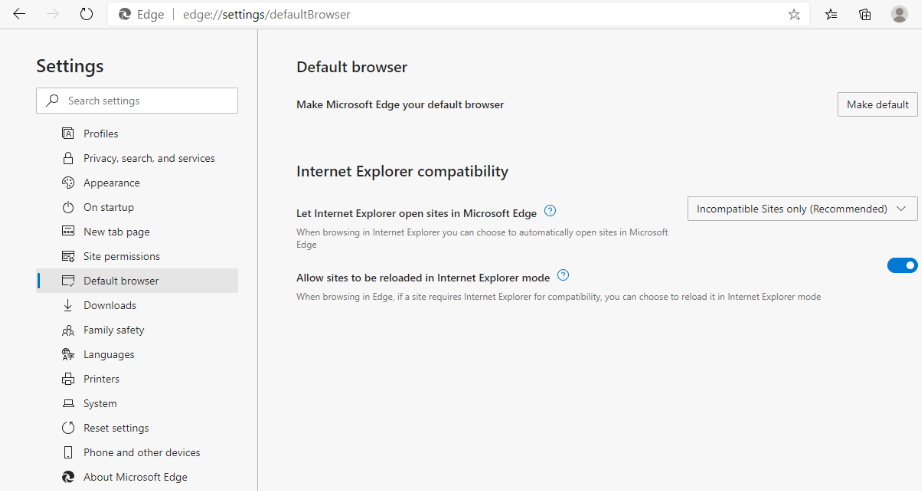Click the On startup power icon
Screen dimensions: 922x491
[x=68, y=207]
